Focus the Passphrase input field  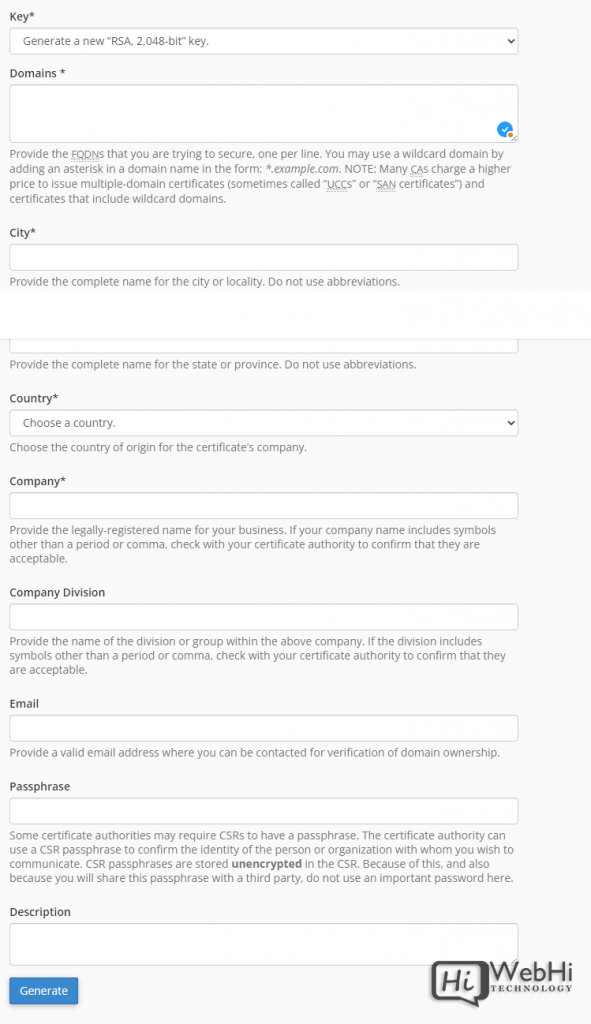[x=264, y=811]
